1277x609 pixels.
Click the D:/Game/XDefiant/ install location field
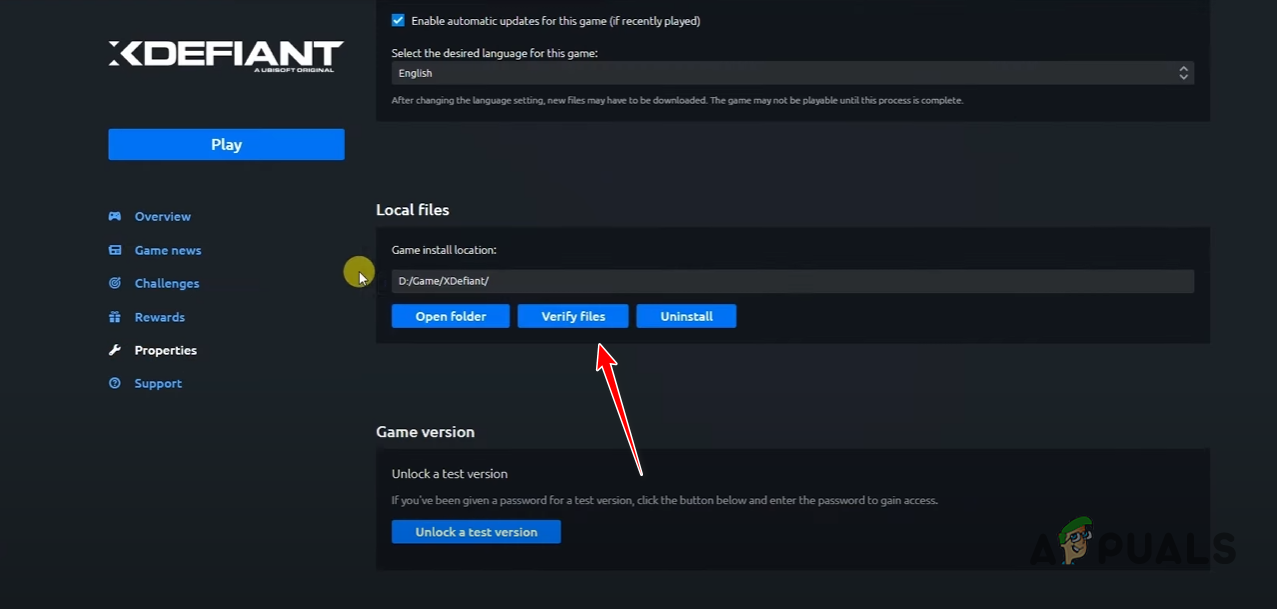click(x=792, y=281)
